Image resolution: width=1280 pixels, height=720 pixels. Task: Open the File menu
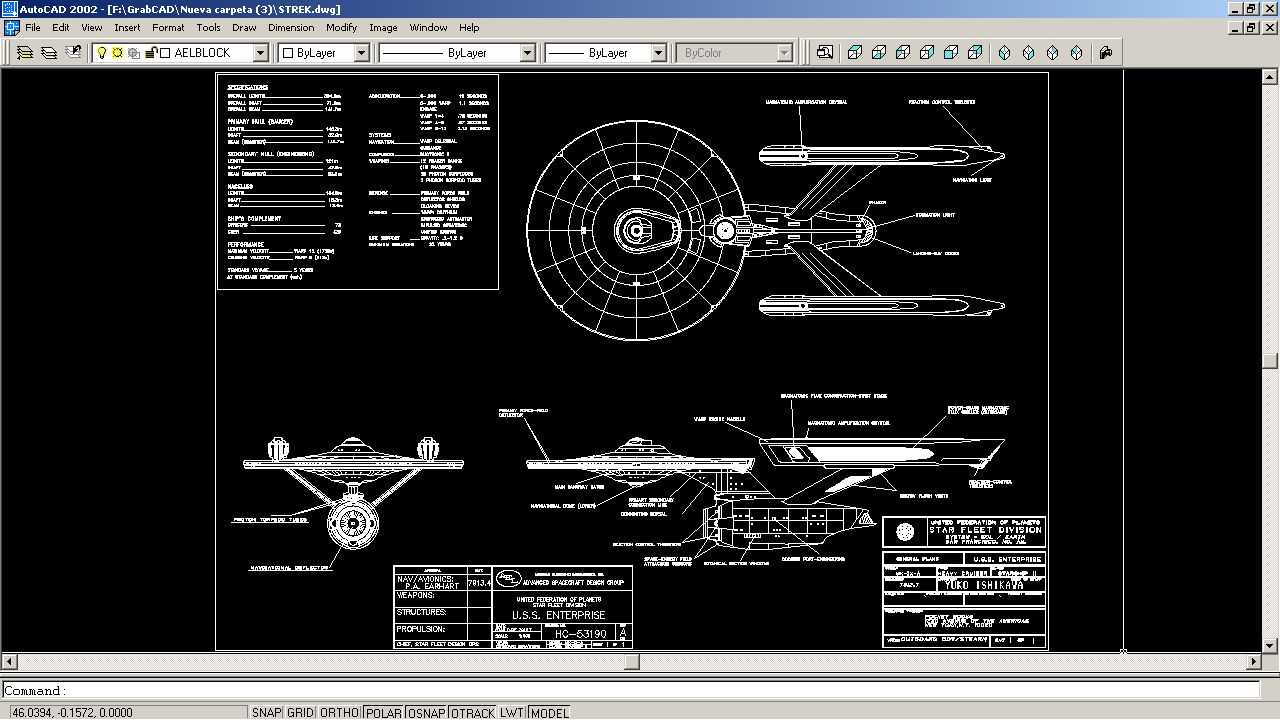pyautogui.click(x=33, y=28)
